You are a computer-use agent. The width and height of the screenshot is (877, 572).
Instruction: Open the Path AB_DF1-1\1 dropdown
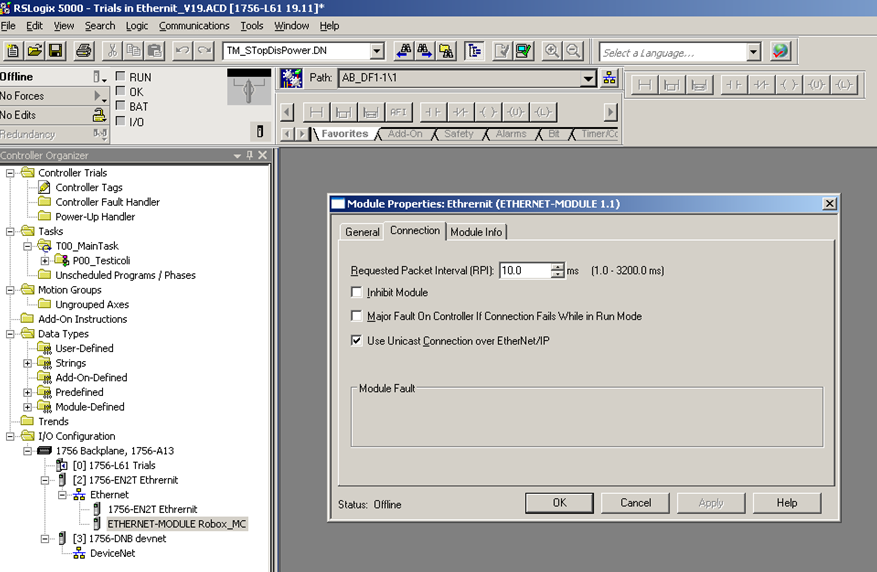588,79
